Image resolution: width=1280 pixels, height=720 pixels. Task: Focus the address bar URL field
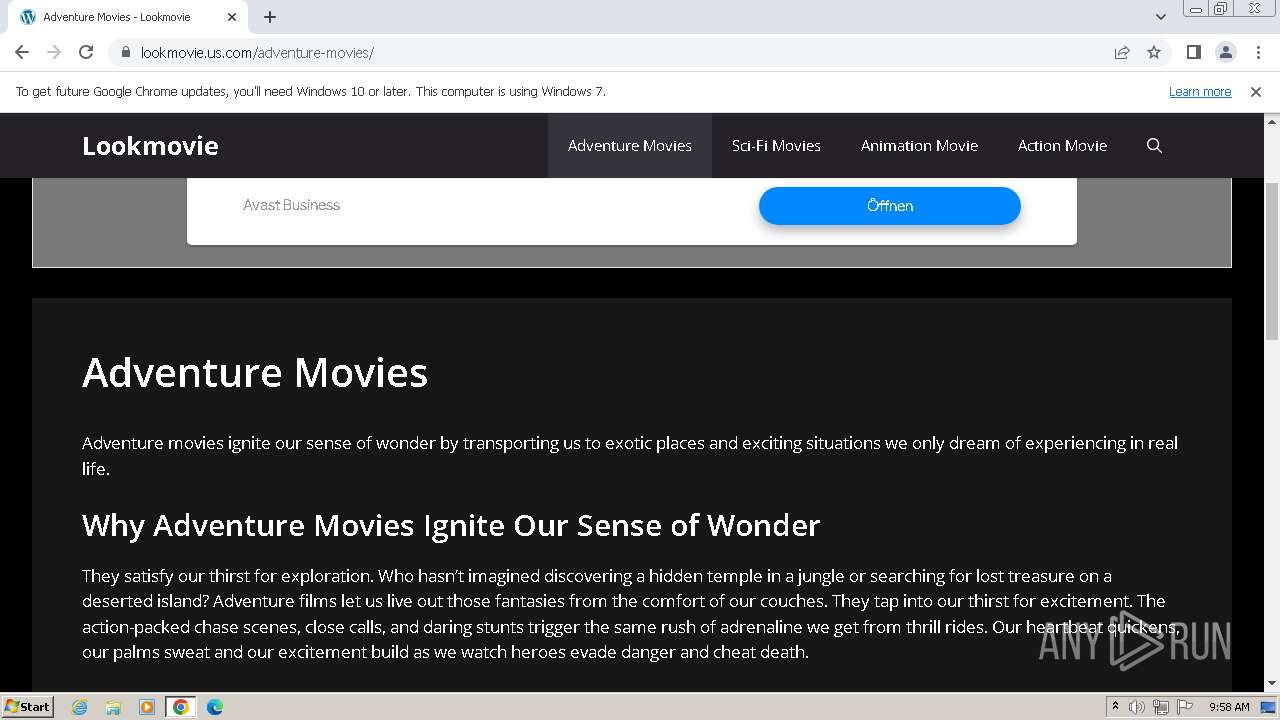tap(620, 52)
